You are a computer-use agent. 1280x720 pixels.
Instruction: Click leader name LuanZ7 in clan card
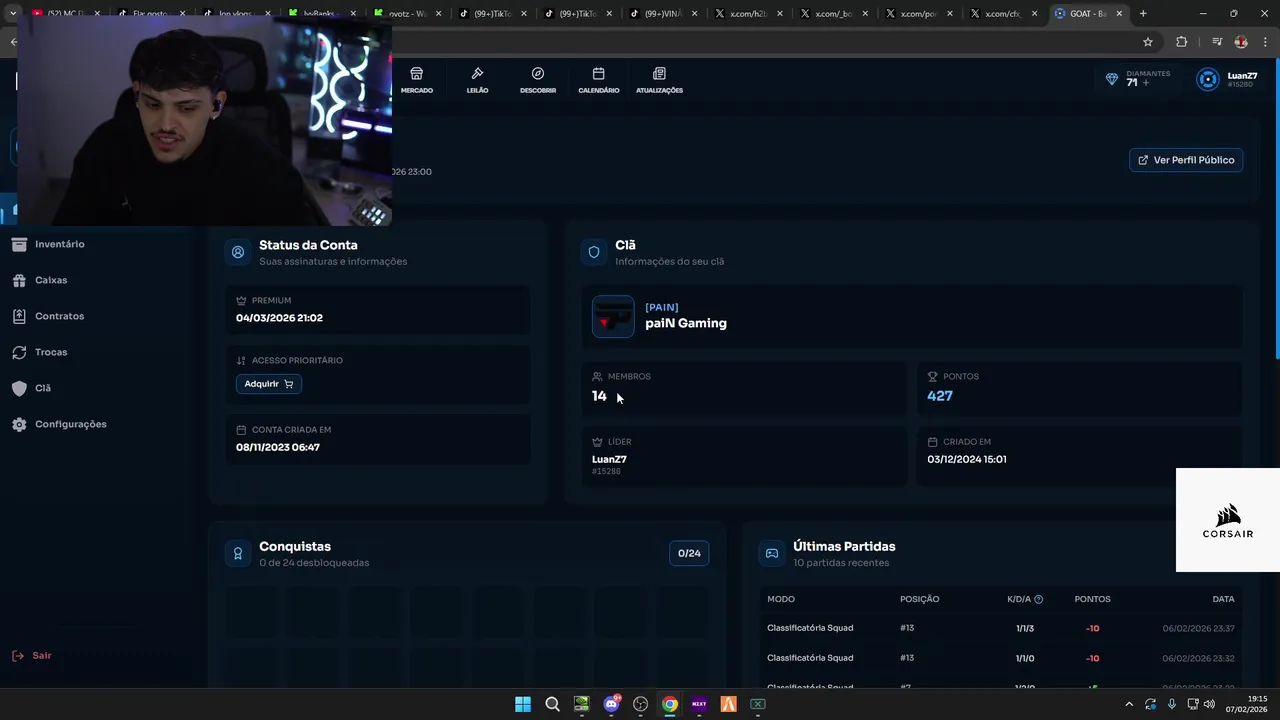click(x=609, y=460)
